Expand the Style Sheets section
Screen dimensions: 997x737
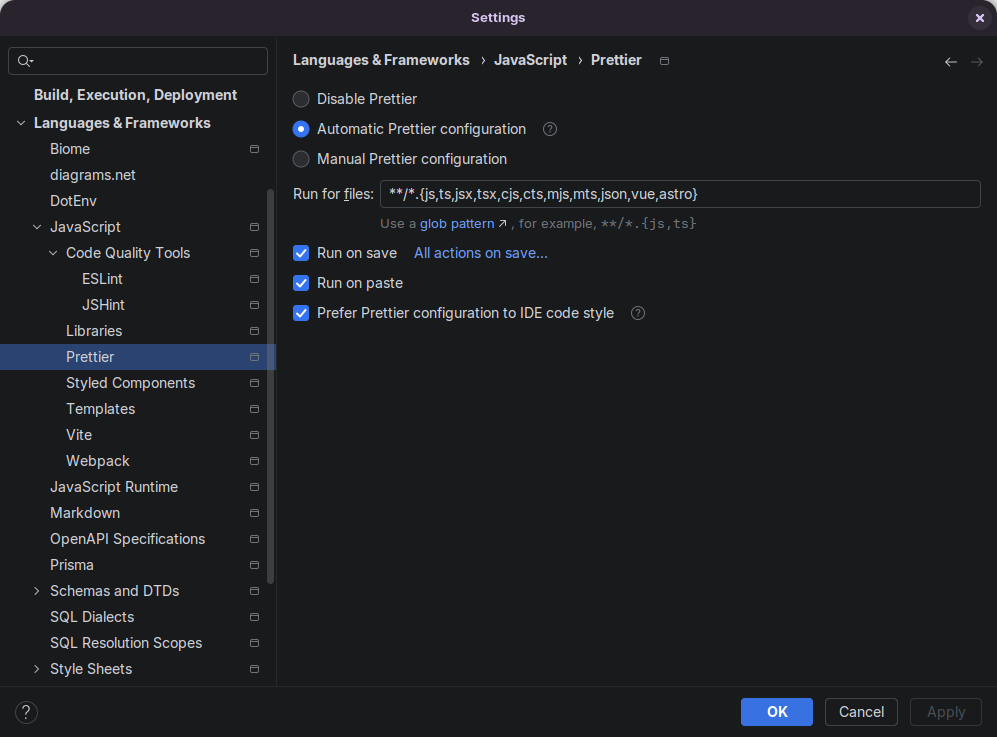tap(37, 669)
